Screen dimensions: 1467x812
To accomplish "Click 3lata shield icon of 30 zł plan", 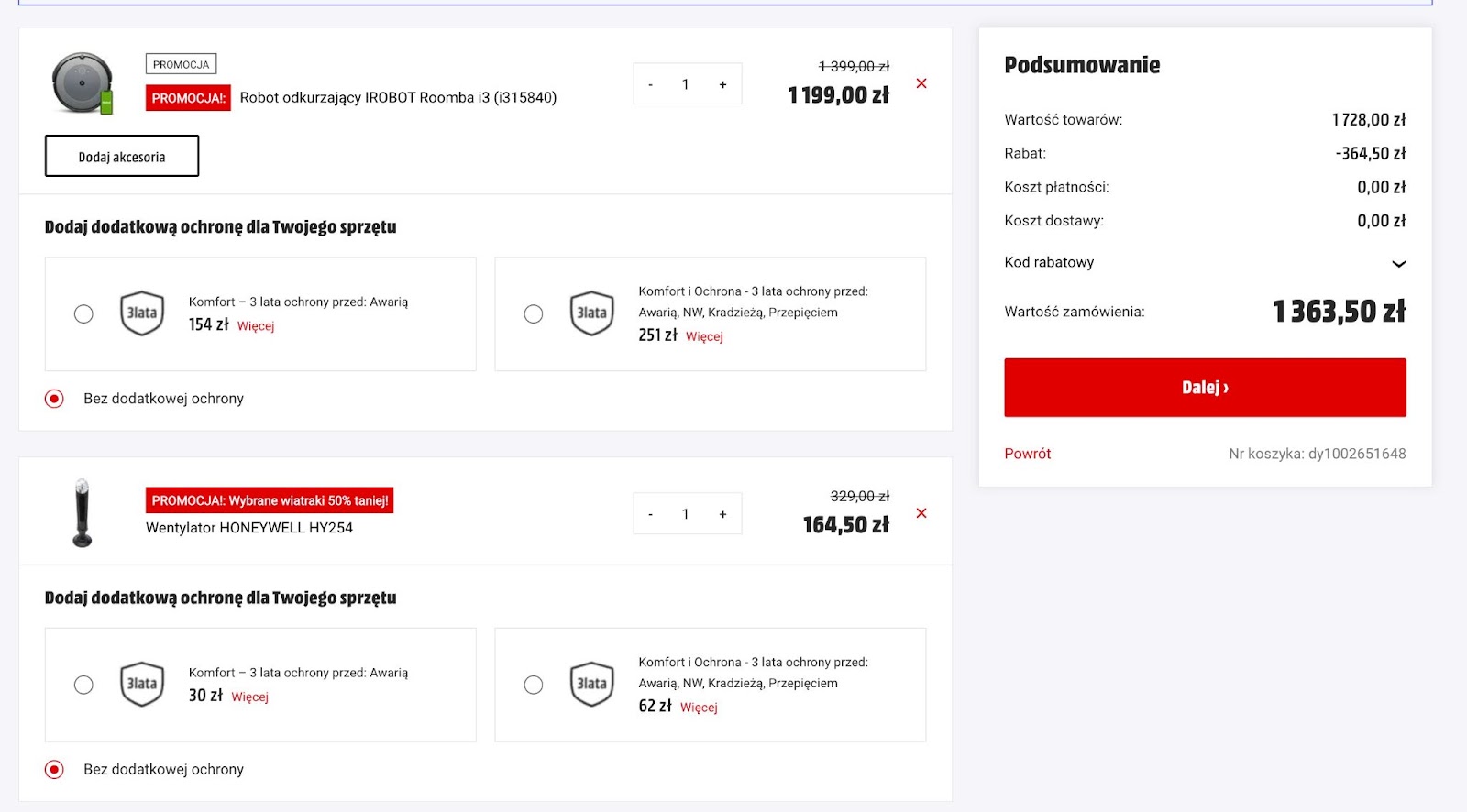I will [142, 684].
